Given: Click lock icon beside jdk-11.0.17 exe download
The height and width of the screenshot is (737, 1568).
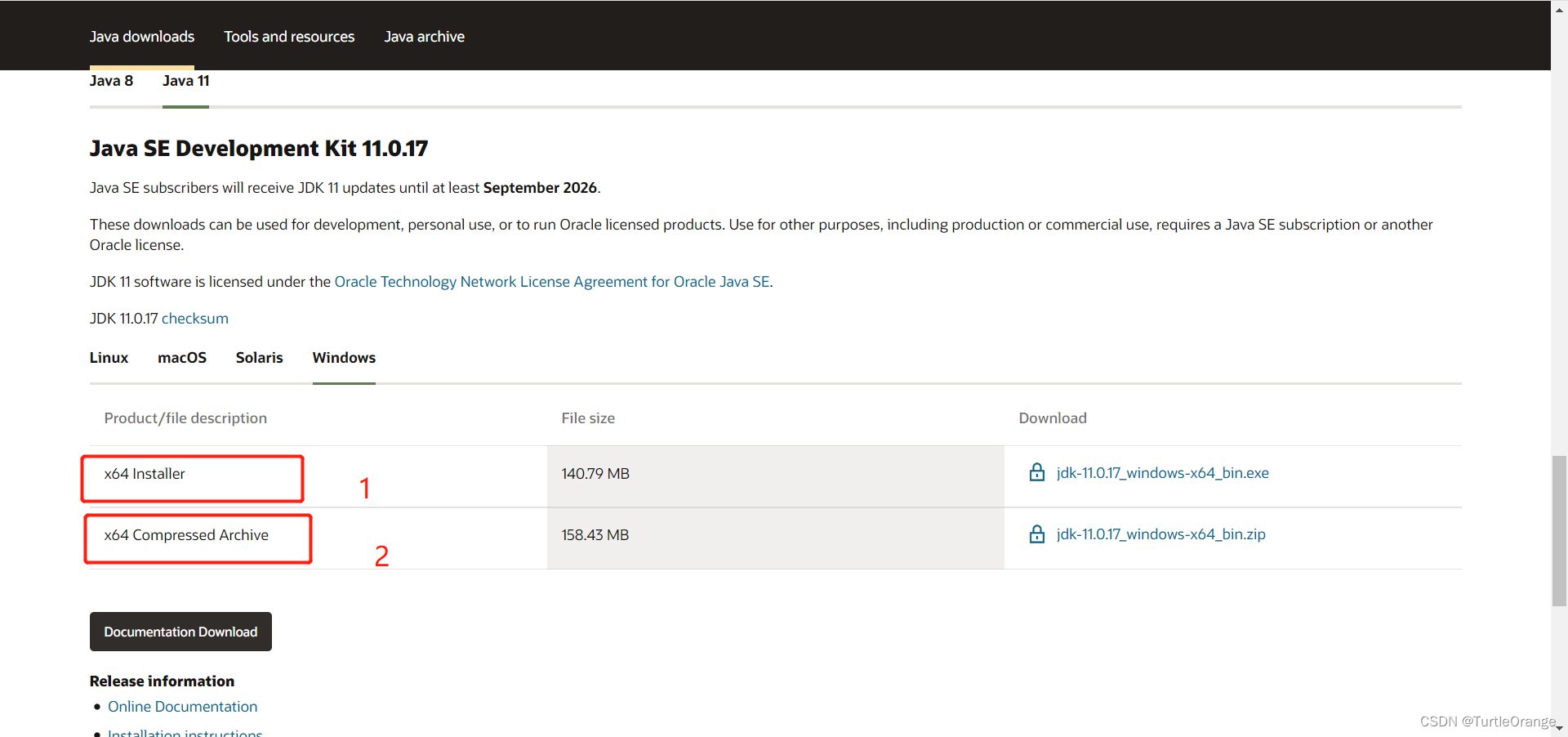Looking at the screenshot, I should [1036, 472].
